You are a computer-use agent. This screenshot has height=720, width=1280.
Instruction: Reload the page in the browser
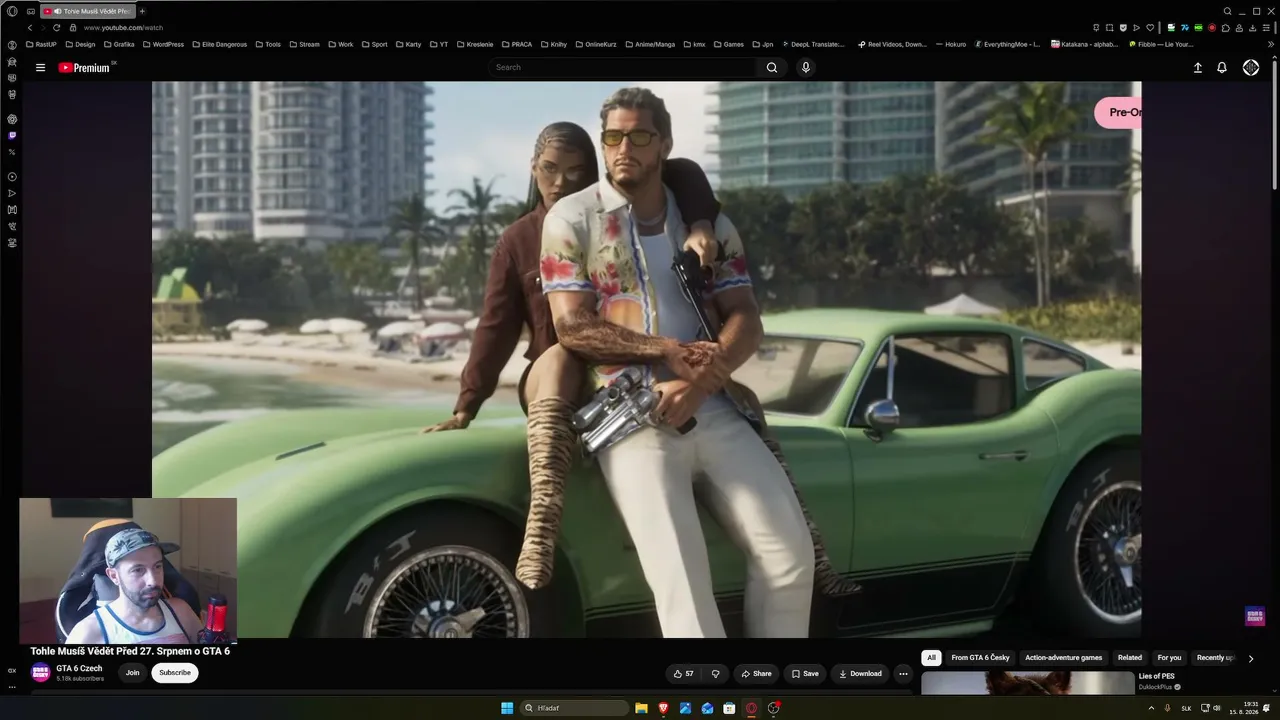click(x=56, y=28)
